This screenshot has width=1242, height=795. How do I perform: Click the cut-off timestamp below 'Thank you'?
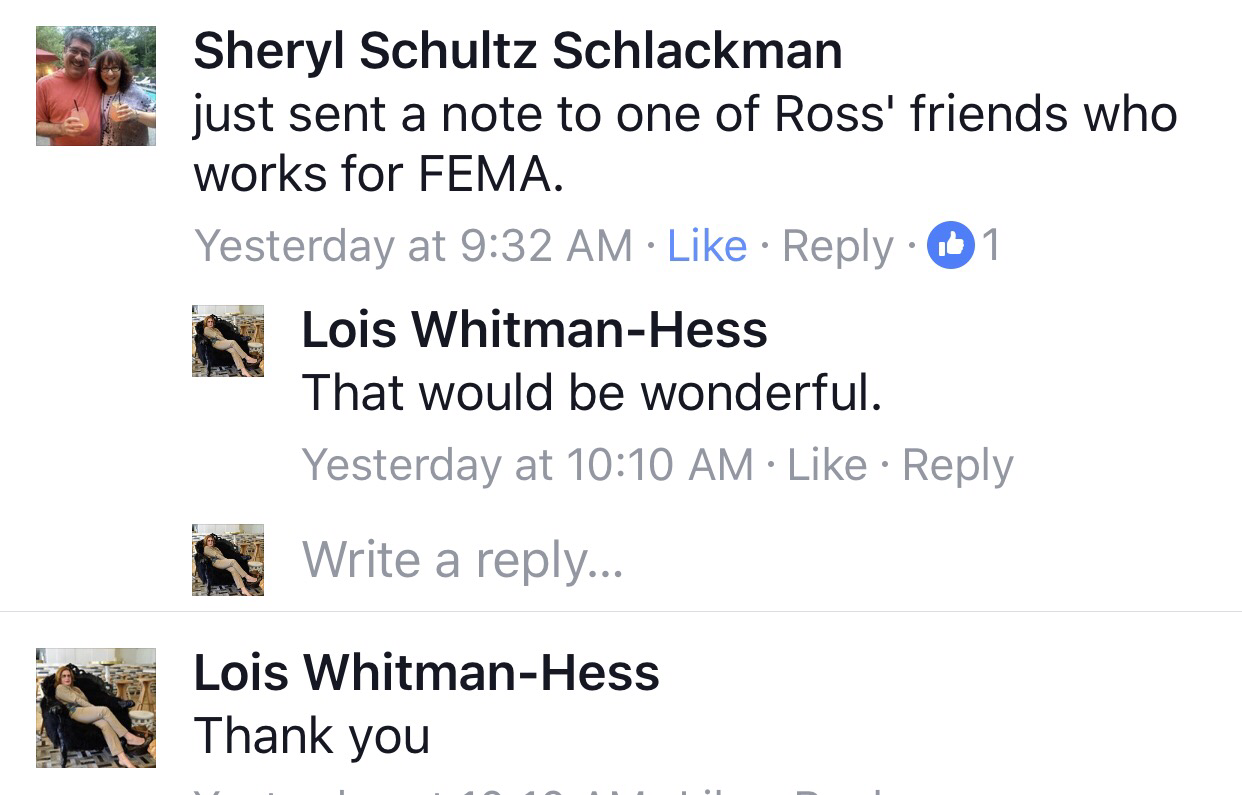[420, 789]
